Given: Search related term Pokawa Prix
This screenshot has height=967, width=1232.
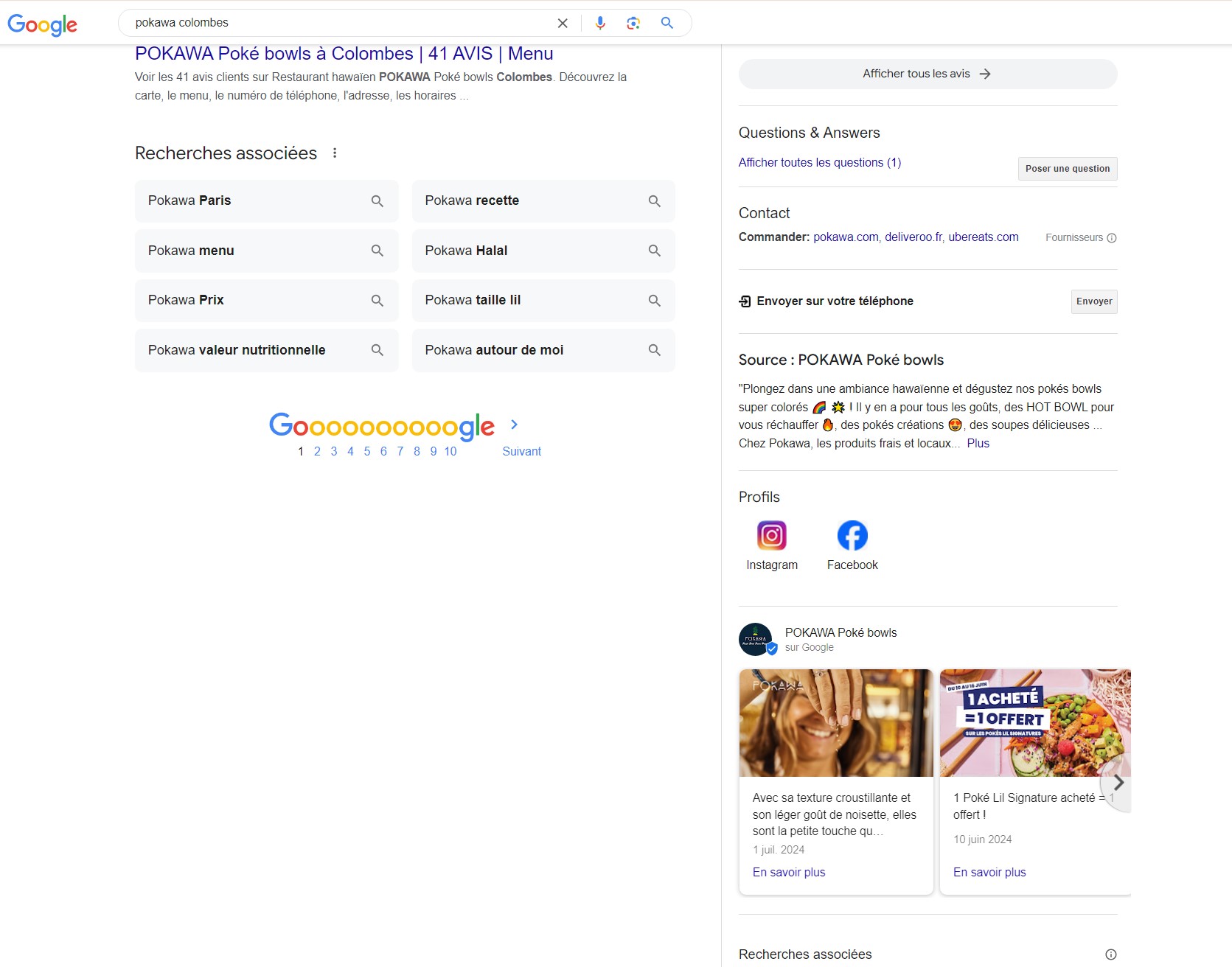Looking at the screenshot, I should point(266,300).
